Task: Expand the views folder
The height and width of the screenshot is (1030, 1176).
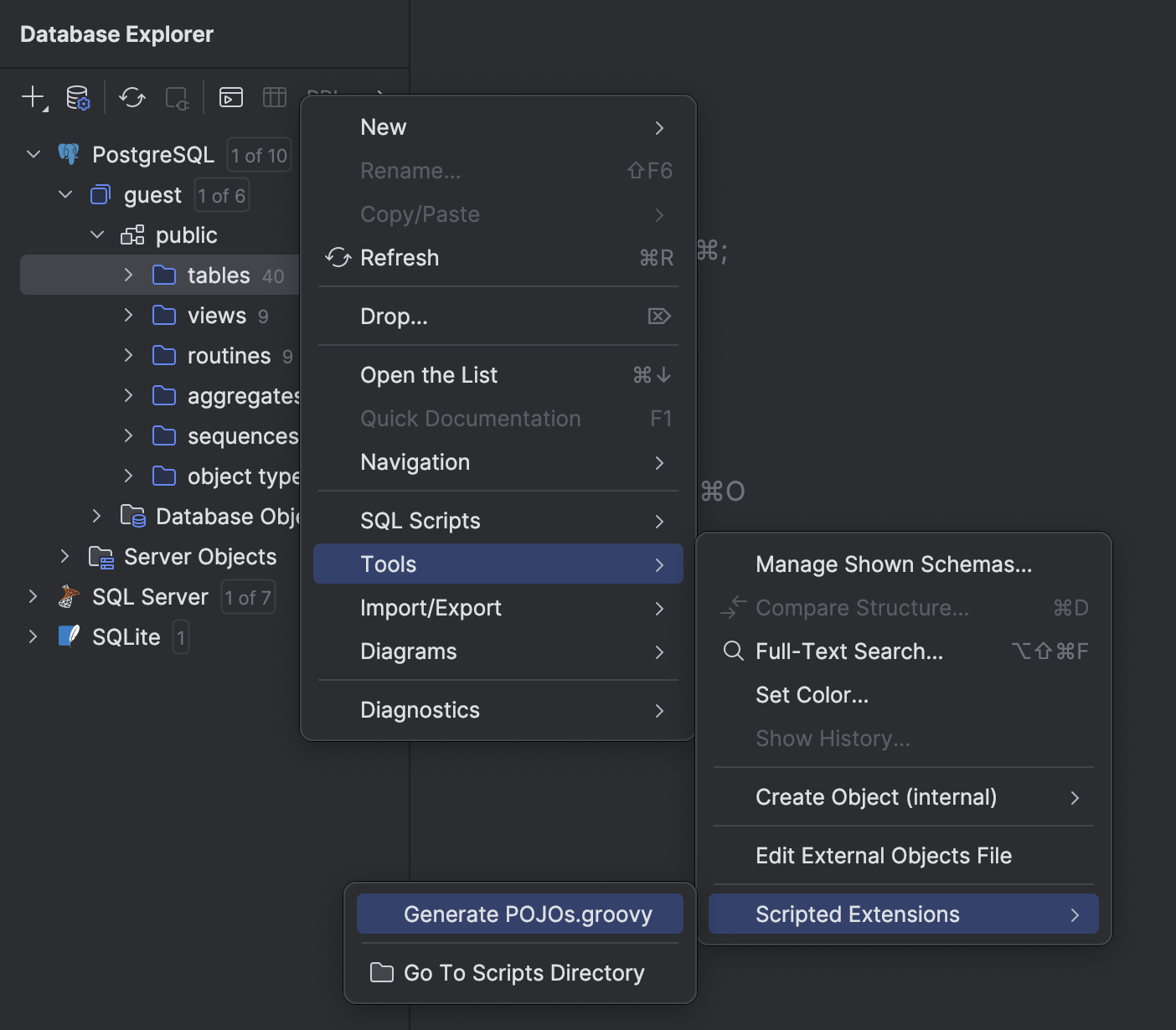Action: pos(128,315)
